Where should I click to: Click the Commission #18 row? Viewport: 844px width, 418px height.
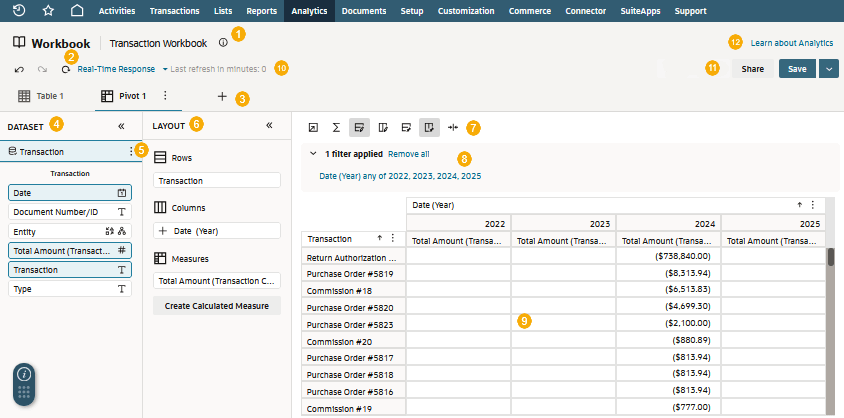tap(354, 291)
